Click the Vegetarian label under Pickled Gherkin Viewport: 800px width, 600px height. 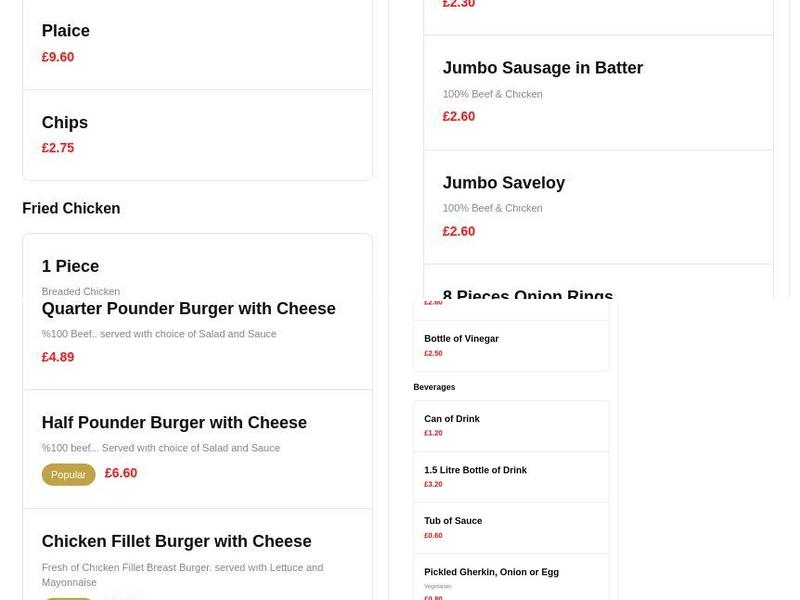pyautogui.click(x=437, y=584)
